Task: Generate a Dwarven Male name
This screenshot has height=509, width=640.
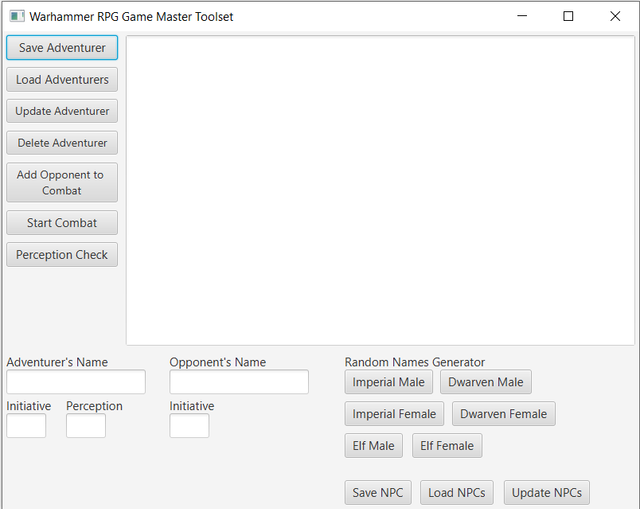Action: pyautogui.click(x=486, y=382)
